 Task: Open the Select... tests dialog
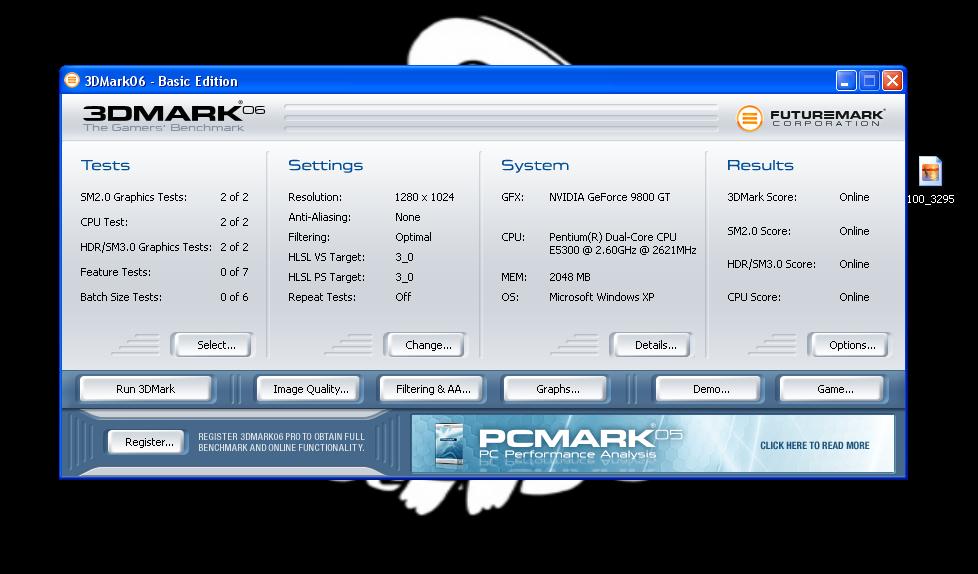point(212,345)
